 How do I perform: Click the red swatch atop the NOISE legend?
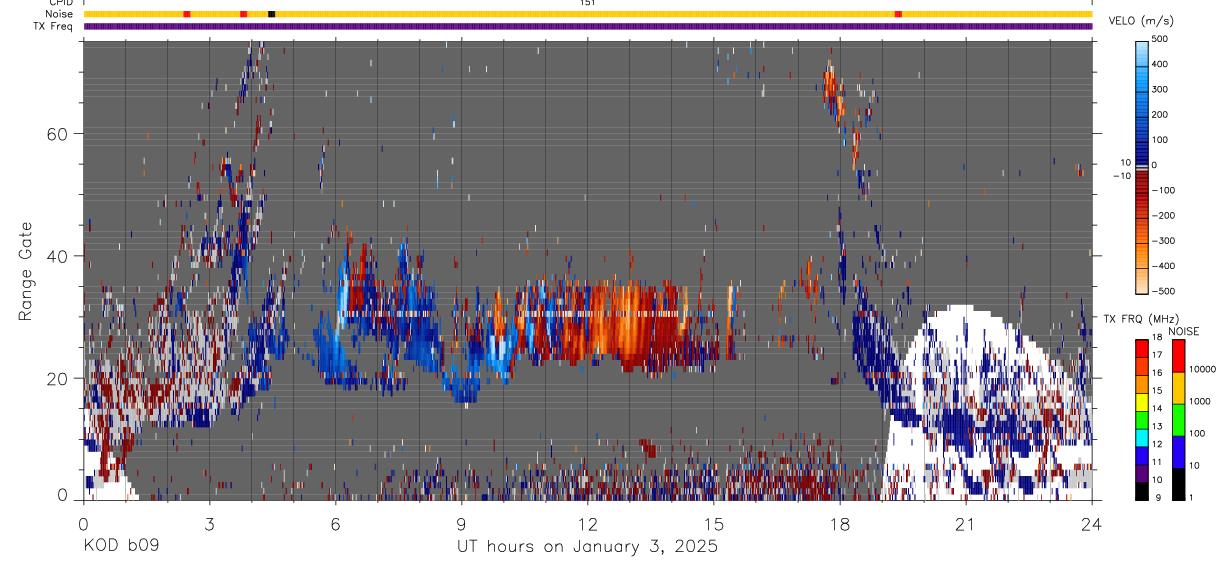[x=1177, y=355]
